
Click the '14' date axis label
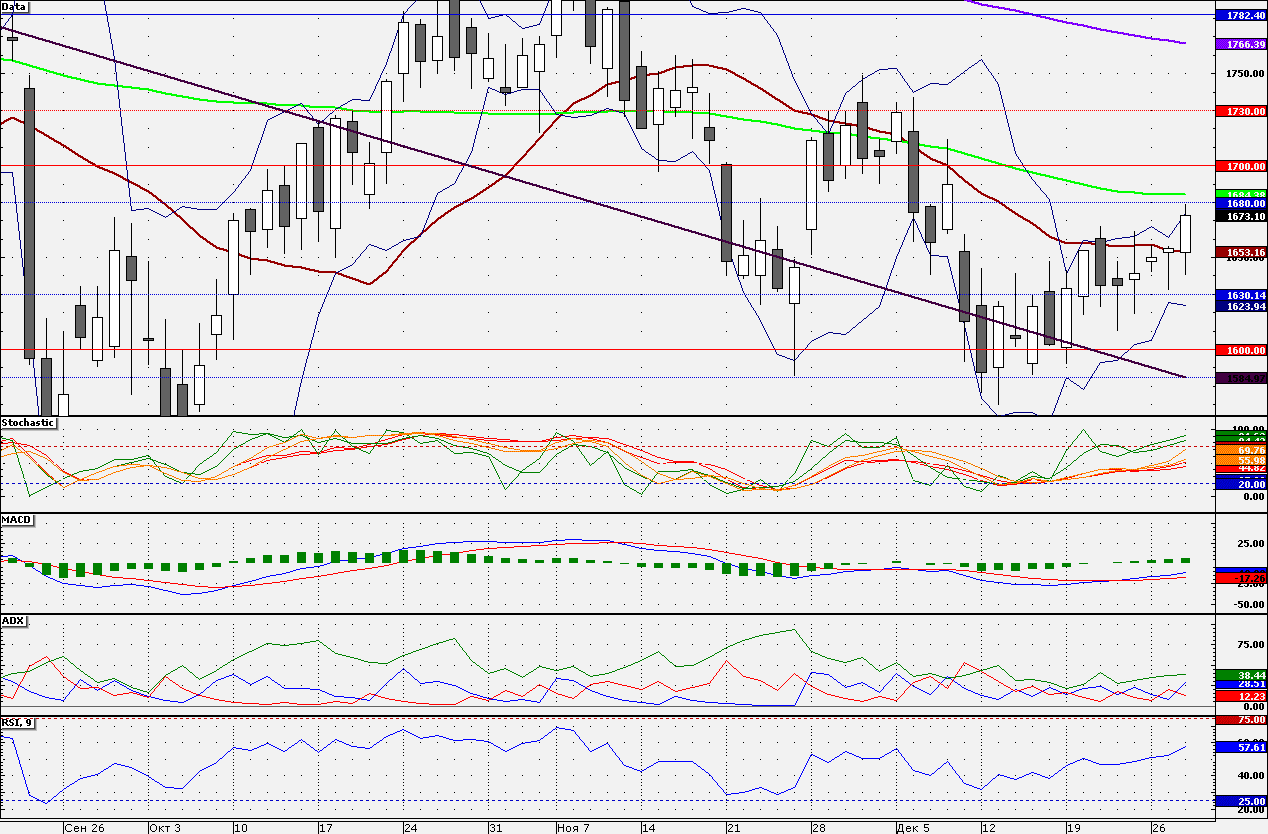[x=648, y=828]
